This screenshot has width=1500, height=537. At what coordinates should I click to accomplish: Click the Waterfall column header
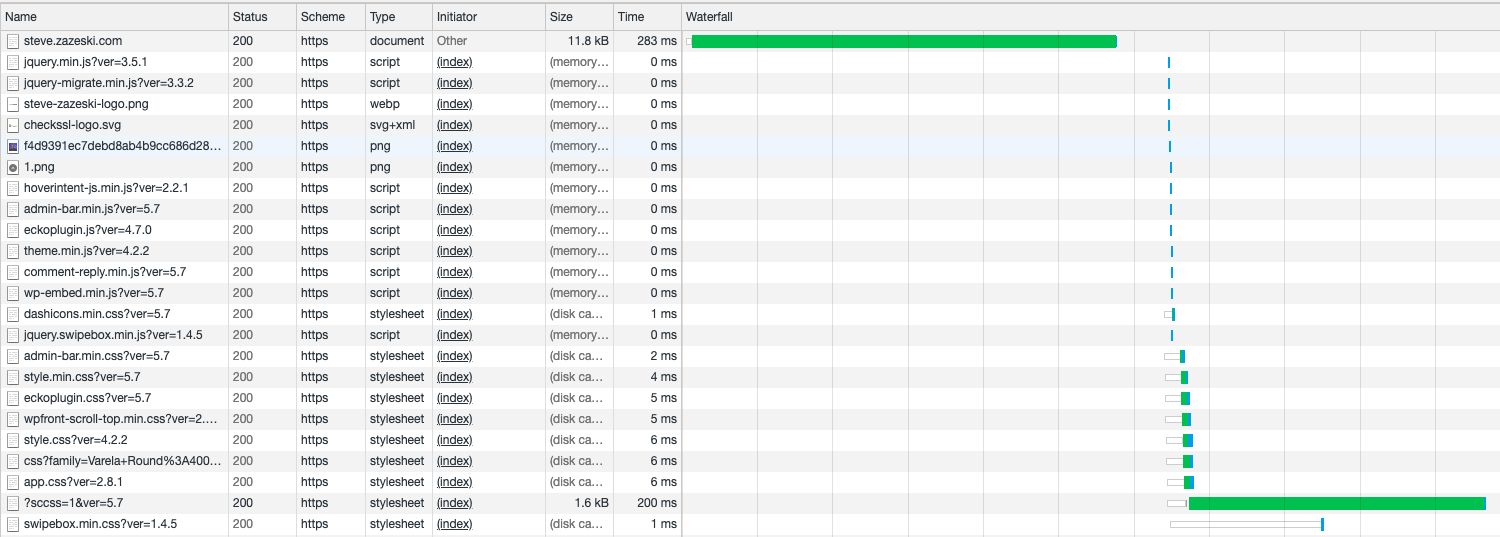pos(709,17)
